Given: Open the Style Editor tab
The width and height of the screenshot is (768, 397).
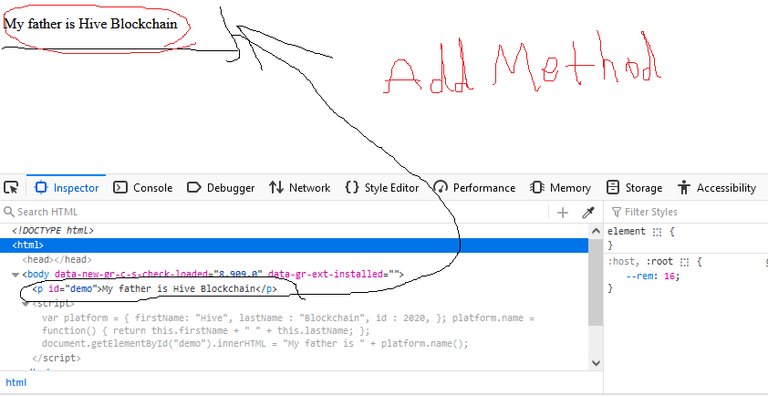Looking at the screenshot, I should [382, 187].
